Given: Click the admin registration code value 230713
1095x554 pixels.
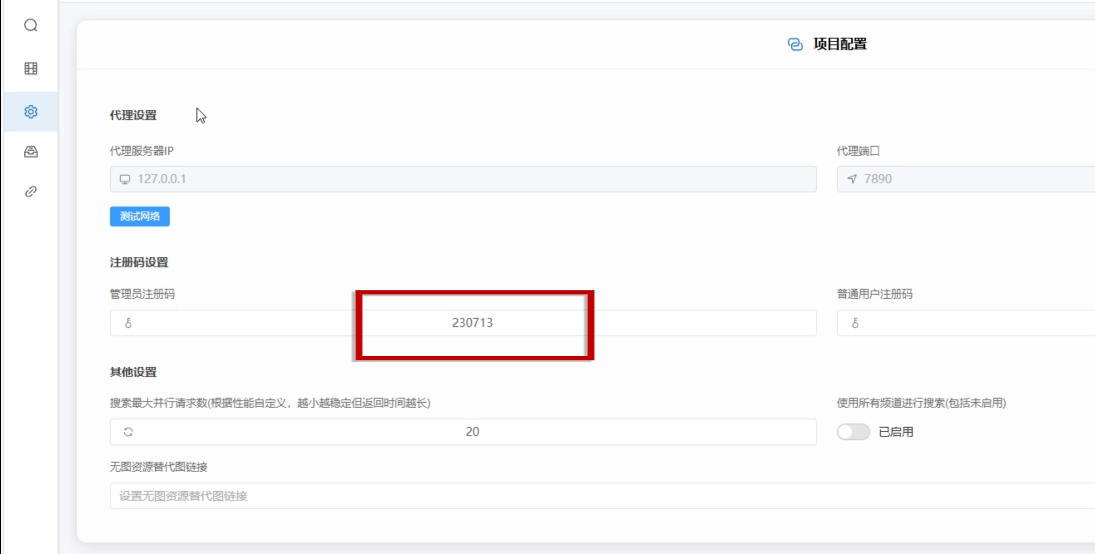Looking at the screenshot, I should [x=472, y=323].
